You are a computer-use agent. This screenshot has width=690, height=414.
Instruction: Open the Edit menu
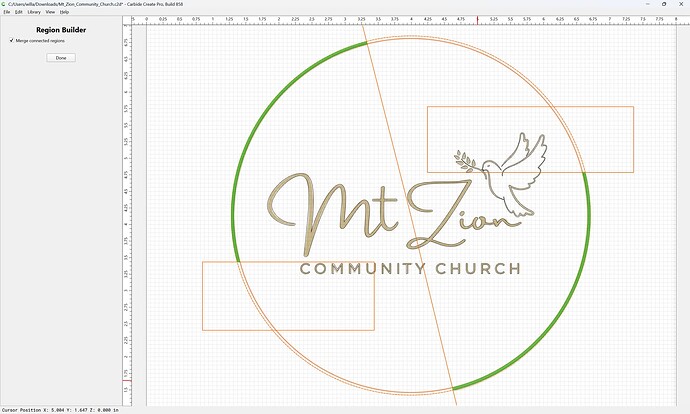18,12
